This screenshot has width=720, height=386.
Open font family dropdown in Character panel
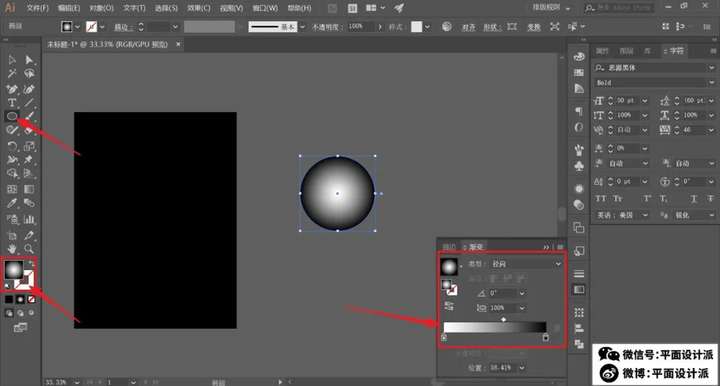coord(711,68)
